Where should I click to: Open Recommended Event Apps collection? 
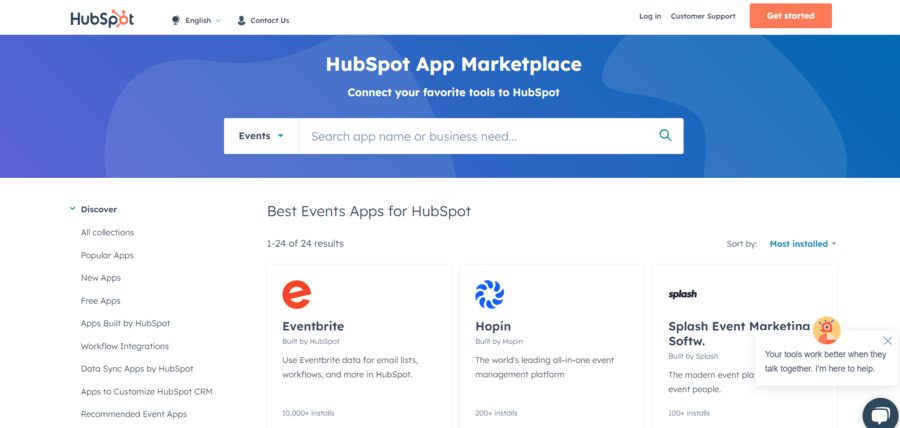point(134,414)
